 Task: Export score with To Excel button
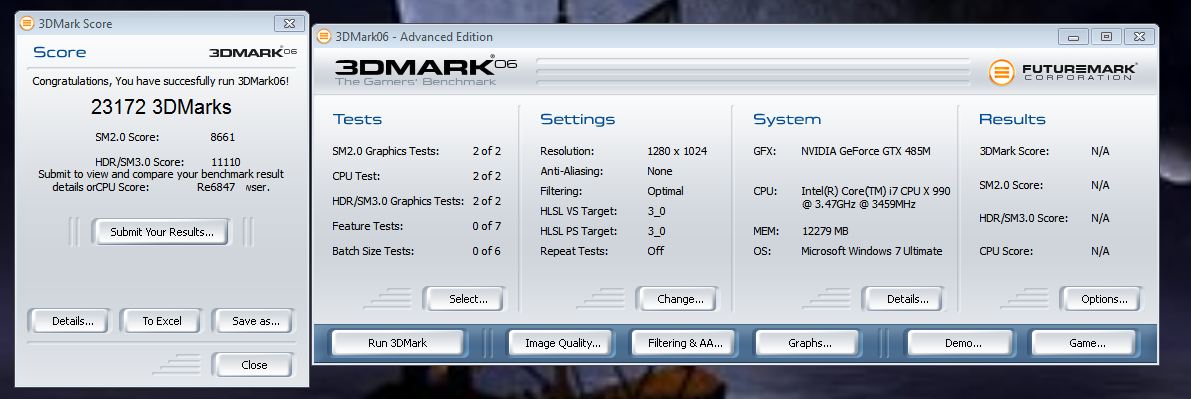(x=162, y=321)
